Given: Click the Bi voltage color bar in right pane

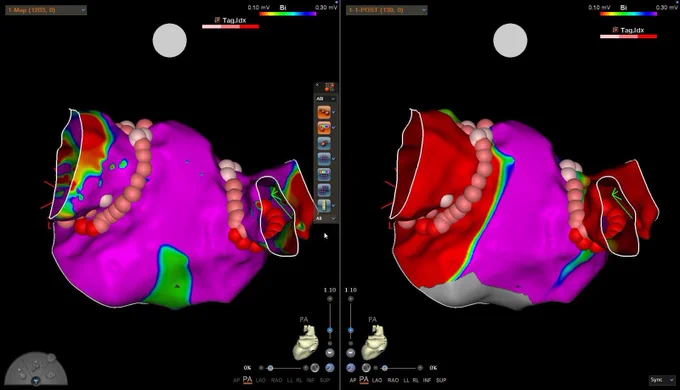Looking at the screenshot, I should tap(628, 14).
